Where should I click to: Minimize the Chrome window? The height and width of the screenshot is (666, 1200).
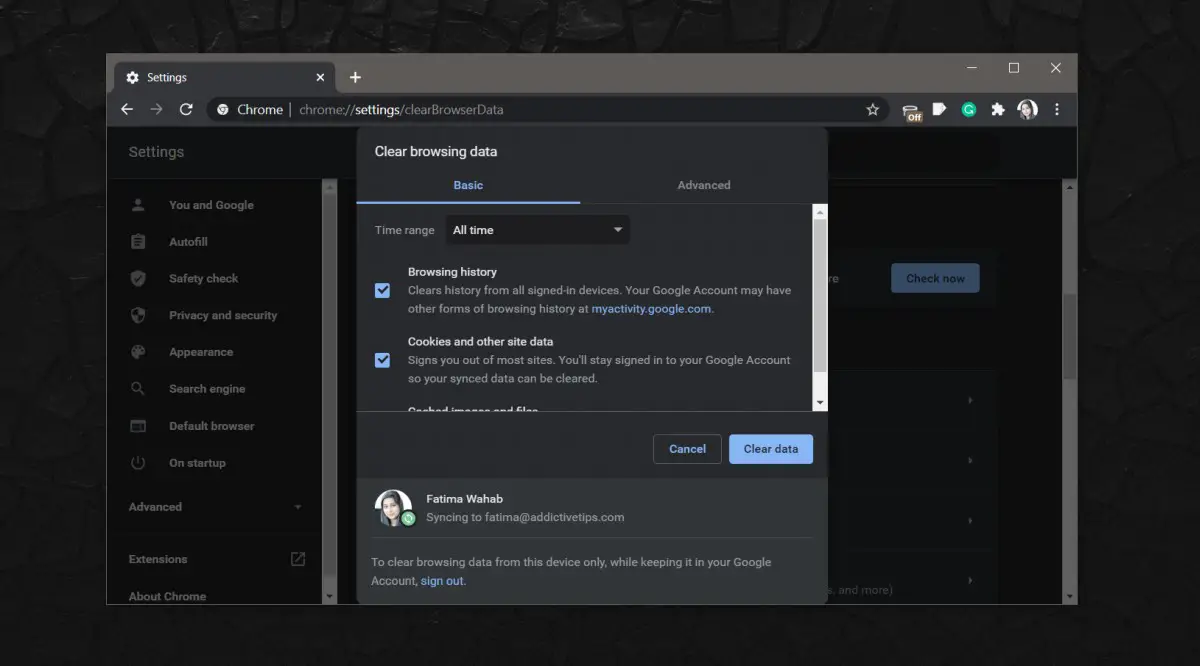972,68
